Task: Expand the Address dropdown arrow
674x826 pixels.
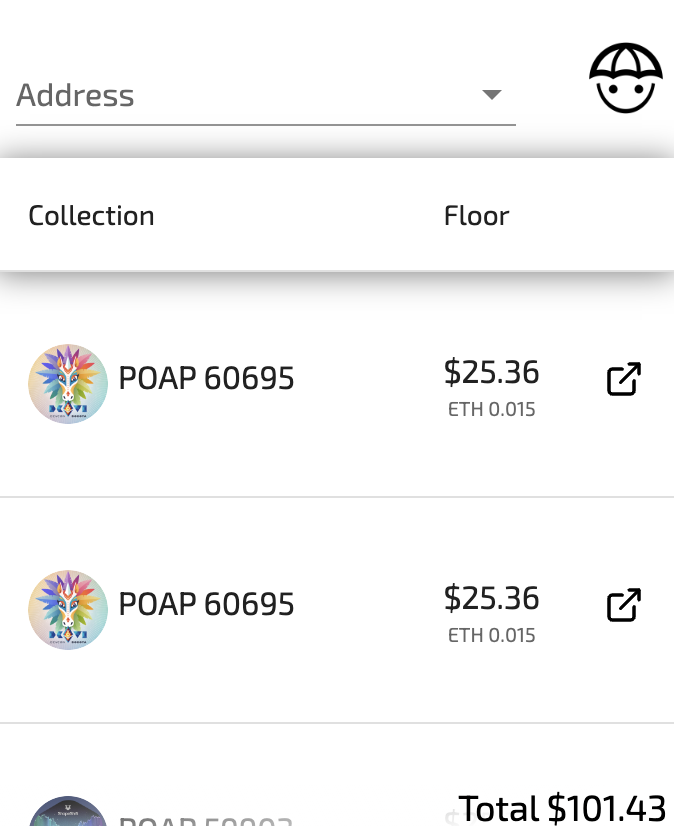Action: click(491, 95)
